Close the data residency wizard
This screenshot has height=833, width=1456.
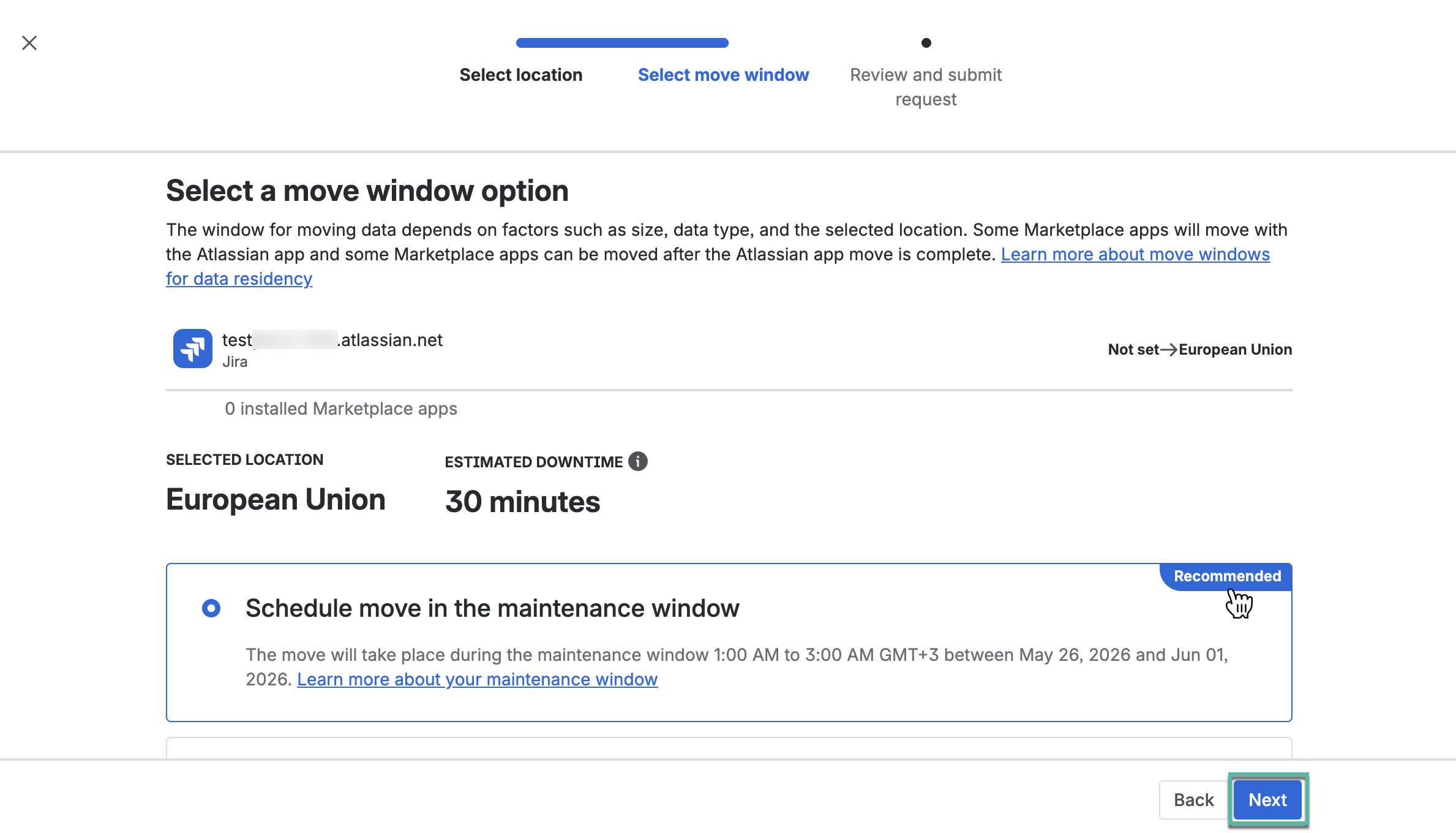(x=29, y=43)
